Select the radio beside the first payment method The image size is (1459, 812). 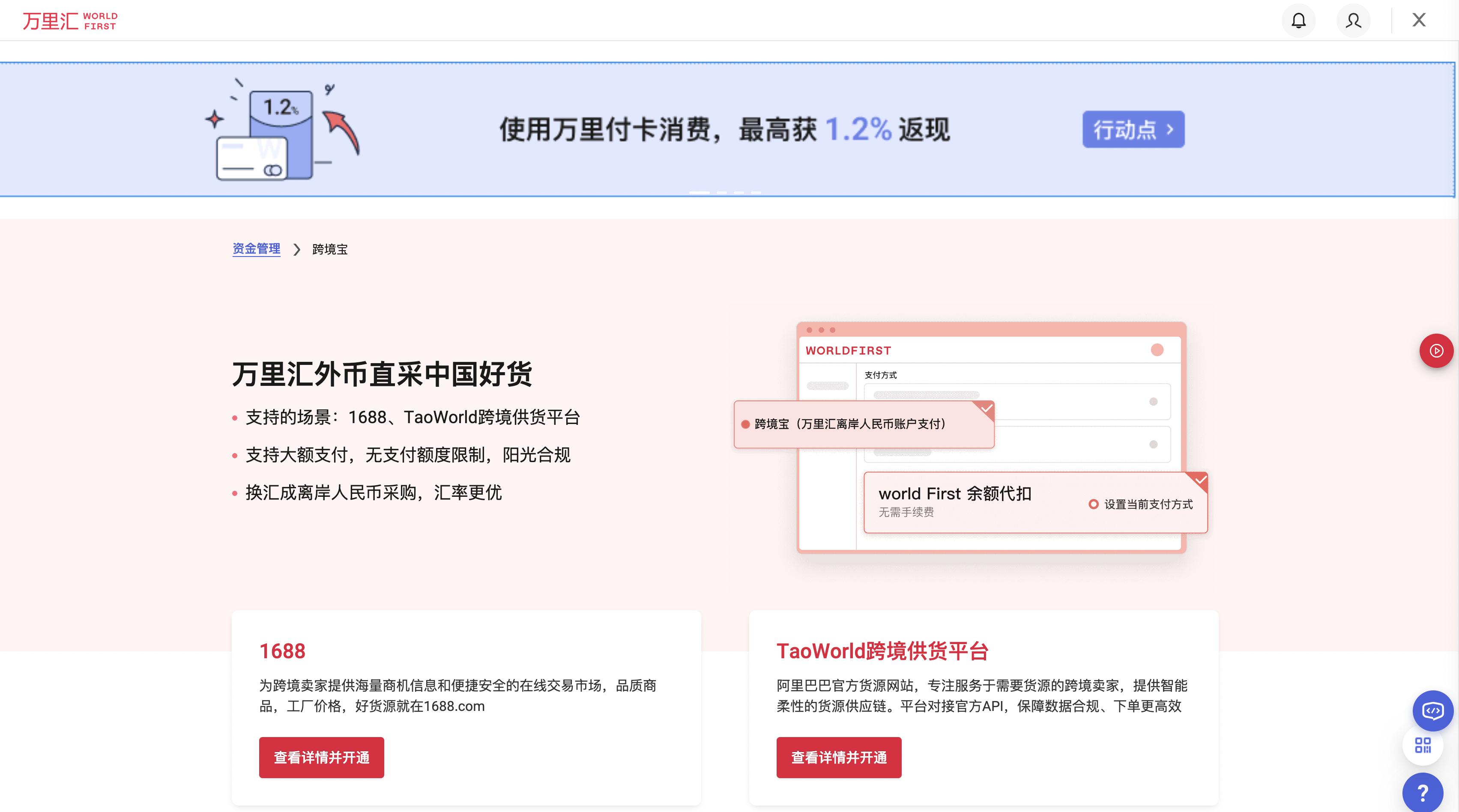(1153, 402)
